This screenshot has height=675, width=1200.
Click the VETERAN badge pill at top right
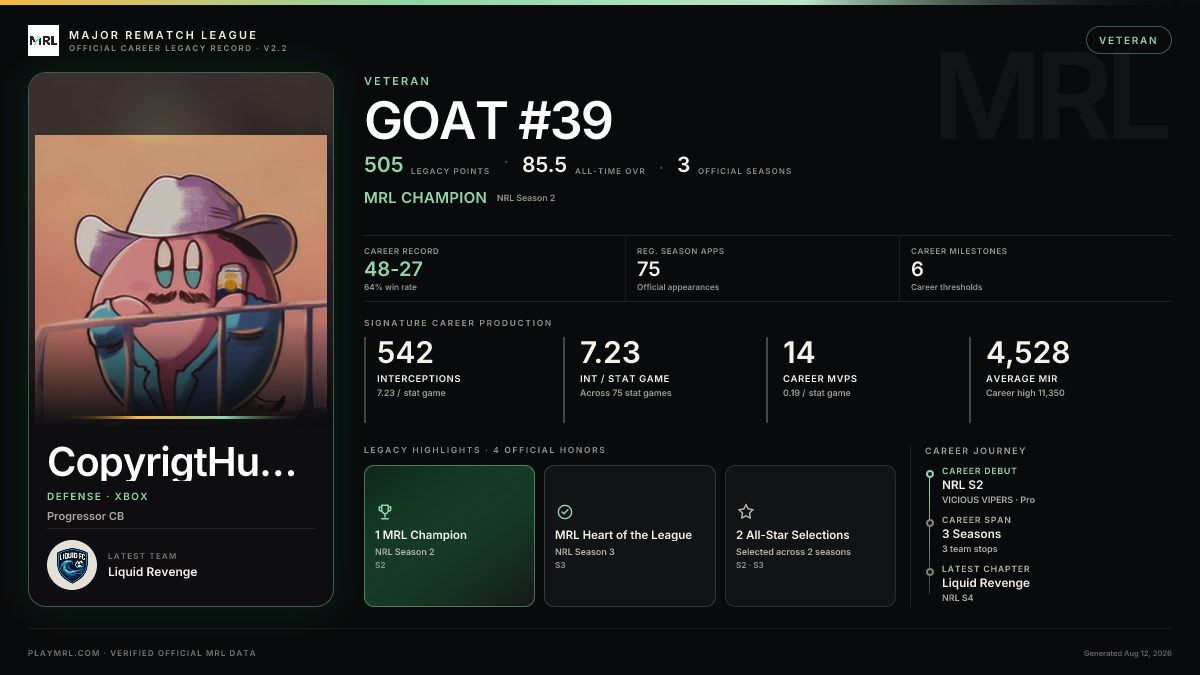[x=1128, y=40]
